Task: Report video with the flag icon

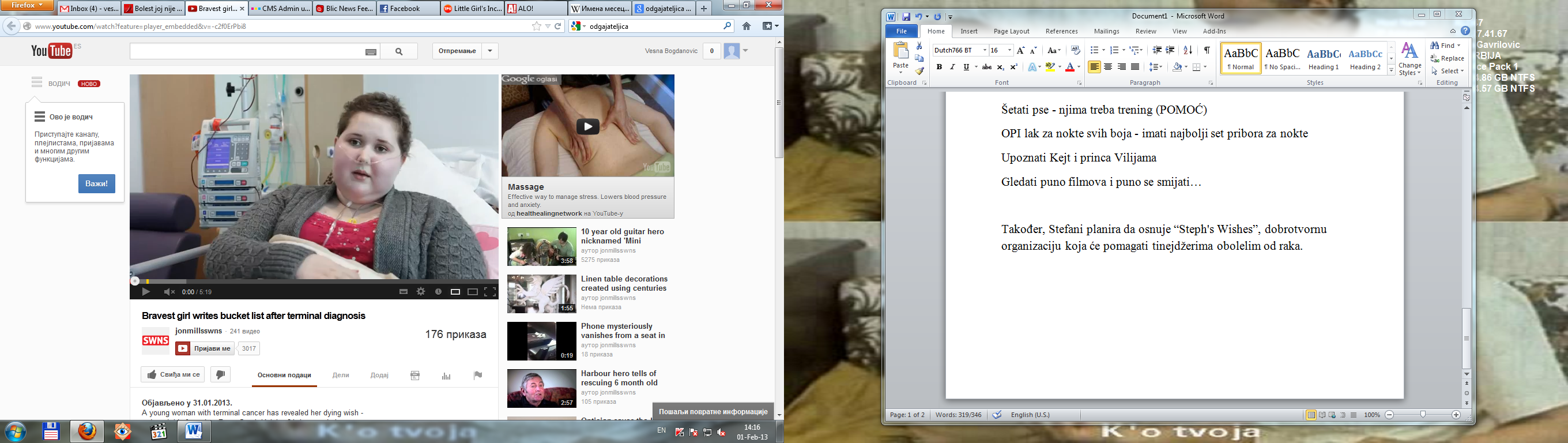Action: tap(478, 376)
